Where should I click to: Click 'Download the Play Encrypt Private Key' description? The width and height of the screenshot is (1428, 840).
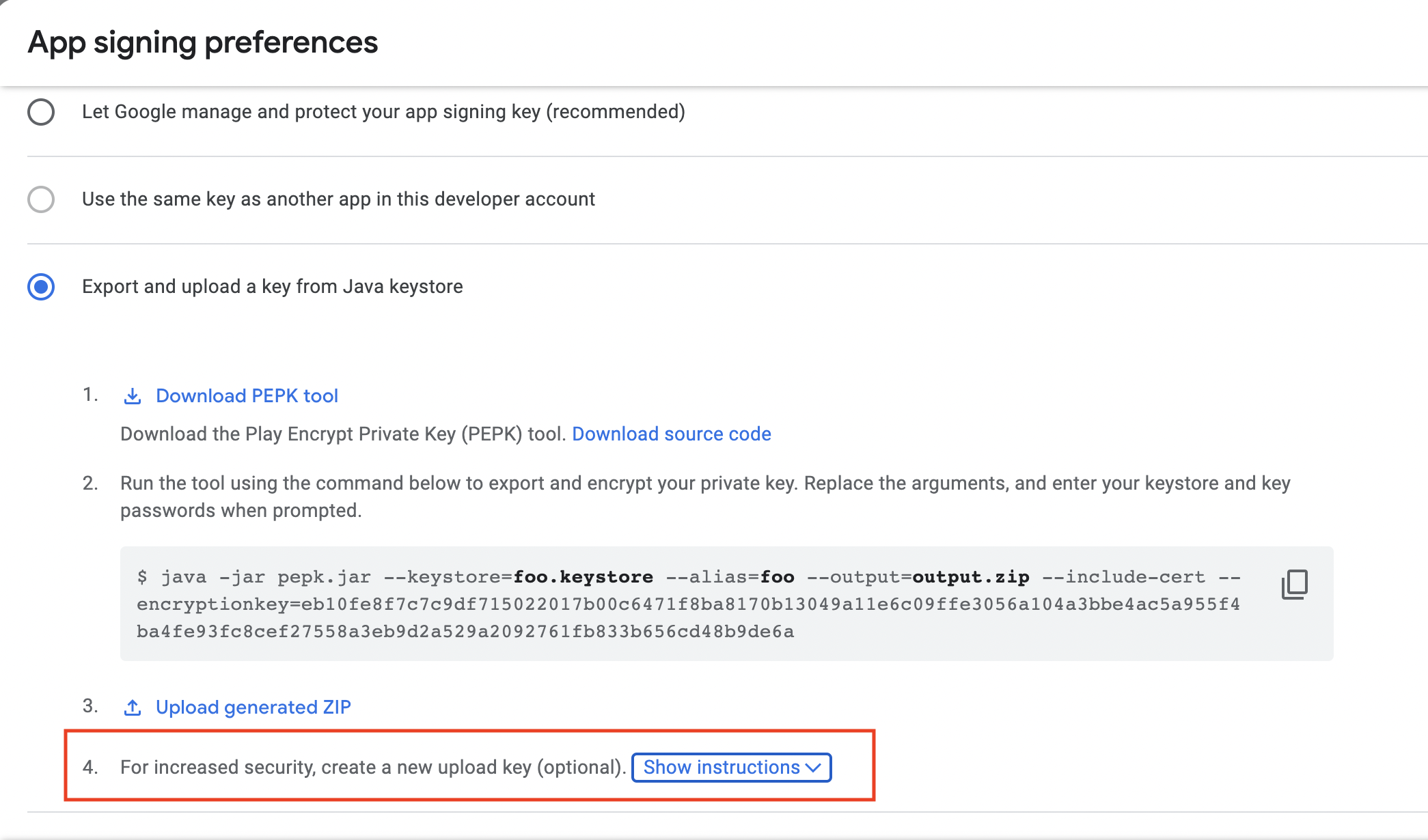pos(343,434)
